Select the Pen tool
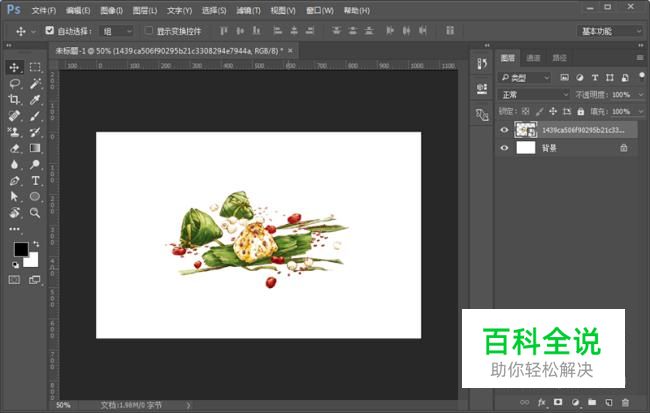Viewport: 650px width, 413px height. [14, 180]
